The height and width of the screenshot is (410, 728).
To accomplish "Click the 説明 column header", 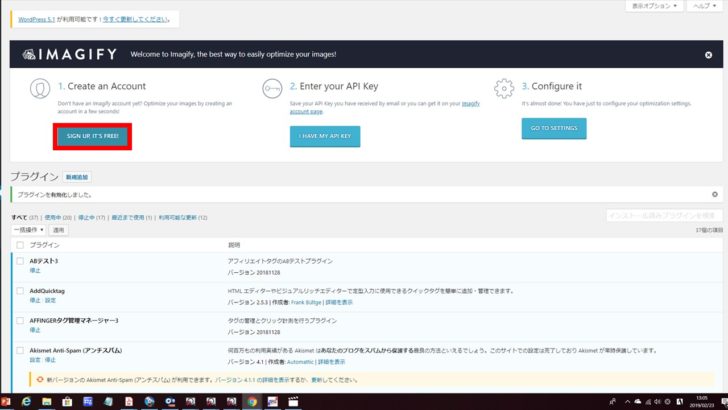I will [x=234, y=245].
